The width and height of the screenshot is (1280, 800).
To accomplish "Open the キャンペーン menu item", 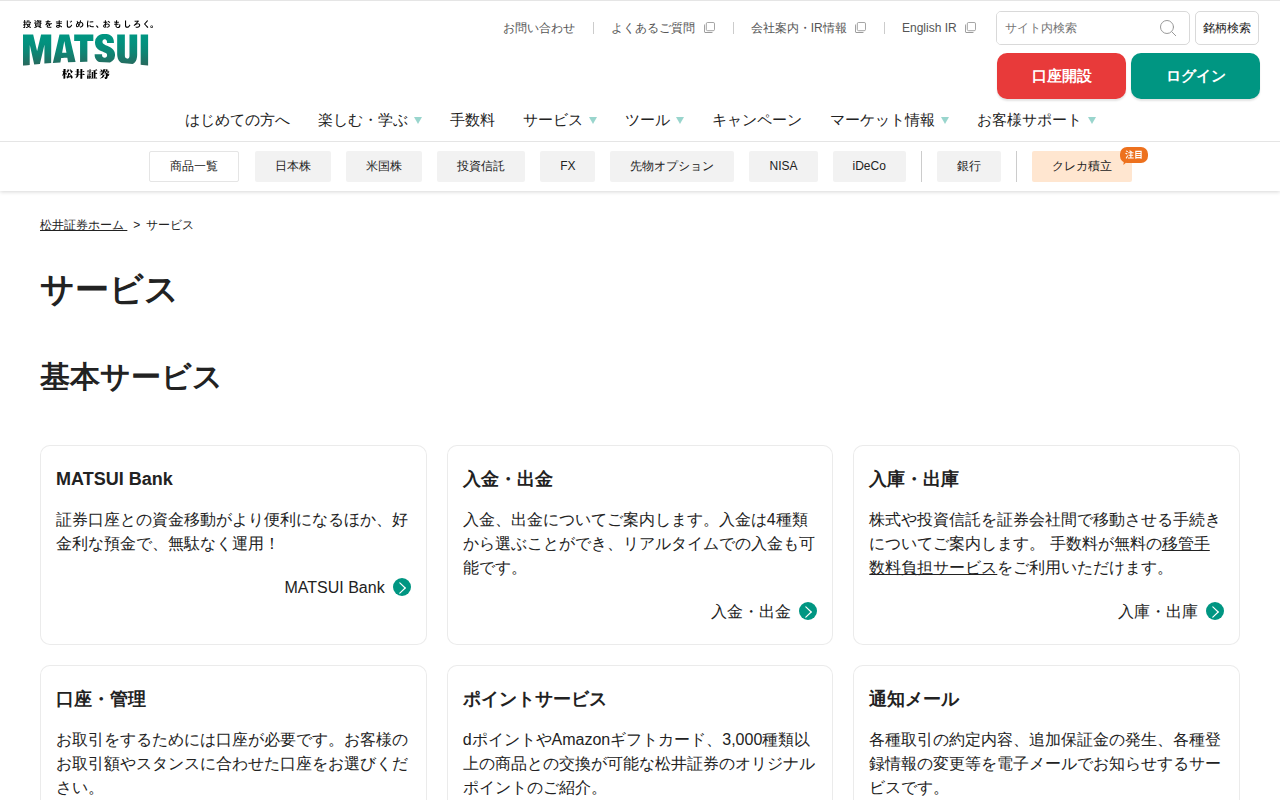I will pyautogui.click(x=757, y=120).
